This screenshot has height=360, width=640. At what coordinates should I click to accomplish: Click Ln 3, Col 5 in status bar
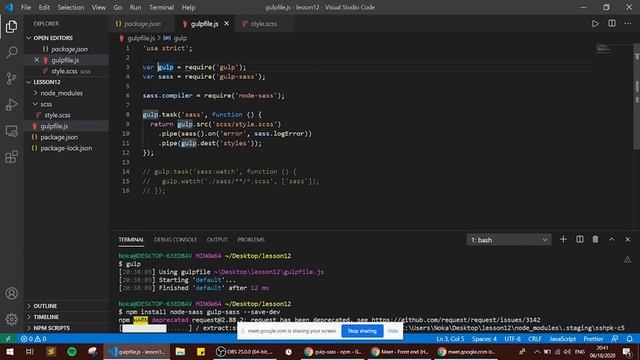pyautogui.click(x=450, y=339)
